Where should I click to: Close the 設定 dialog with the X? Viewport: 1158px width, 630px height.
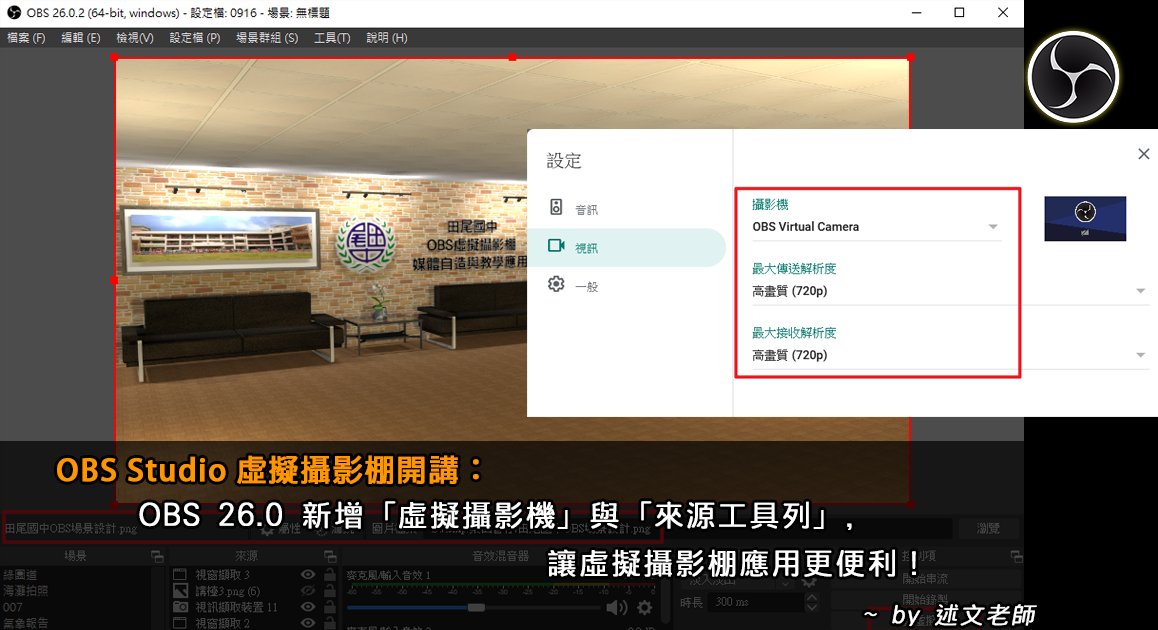(1143, 154)
